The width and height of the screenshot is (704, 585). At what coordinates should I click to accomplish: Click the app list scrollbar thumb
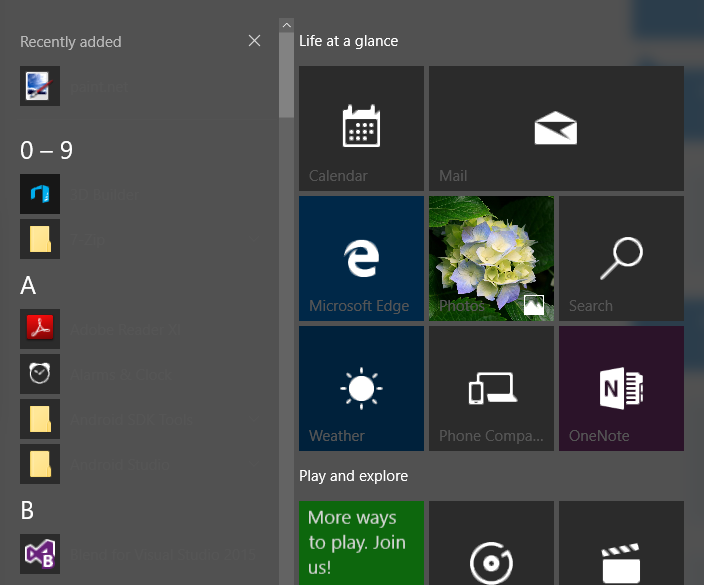(x=286, y=75)
